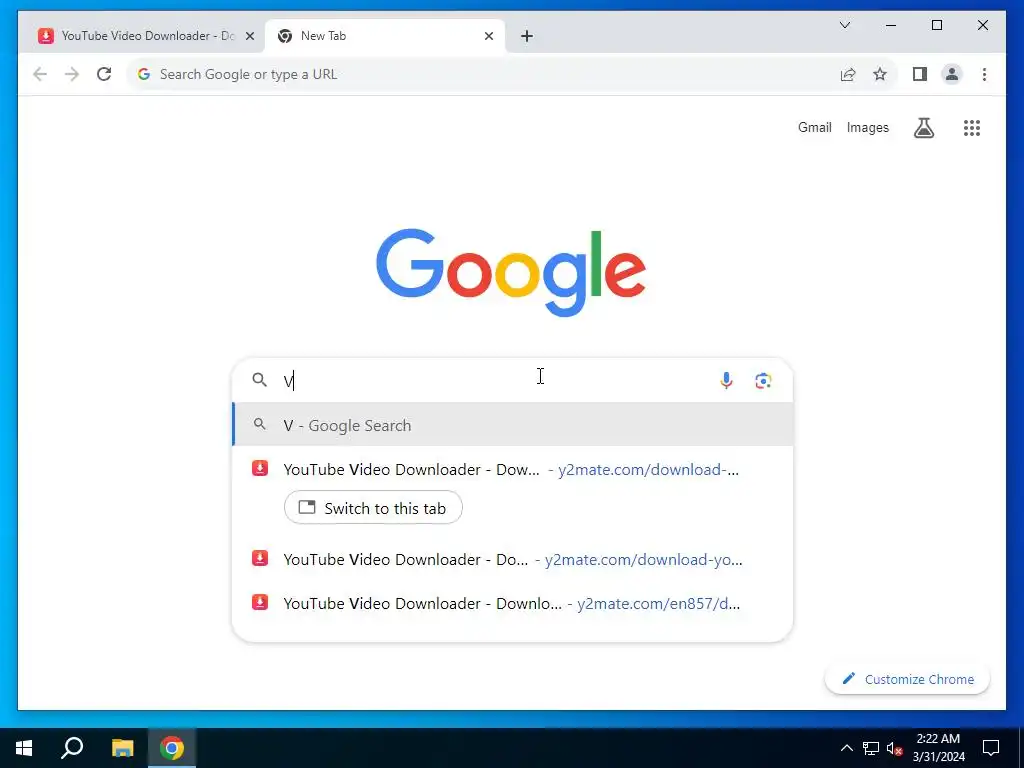The width and height of the screenshot is (1024, 768).
Task: Open File Explorer from the taskbar
Action: click(122, 748)
